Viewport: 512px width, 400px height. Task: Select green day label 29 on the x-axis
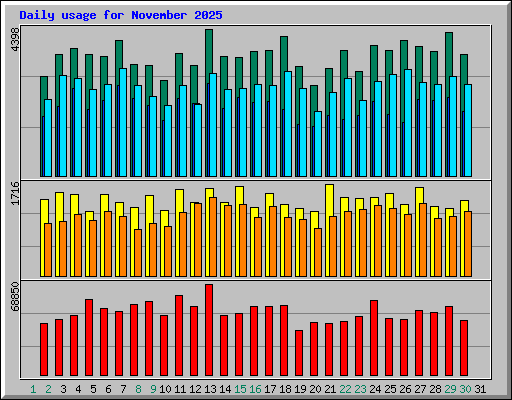(x=450, y=389)
